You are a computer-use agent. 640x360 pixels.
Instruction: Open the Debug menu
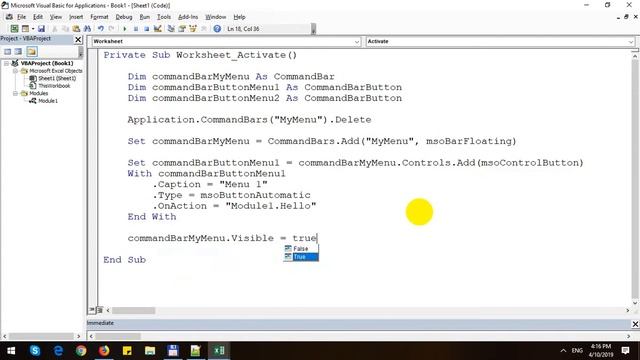coord(124,17)
